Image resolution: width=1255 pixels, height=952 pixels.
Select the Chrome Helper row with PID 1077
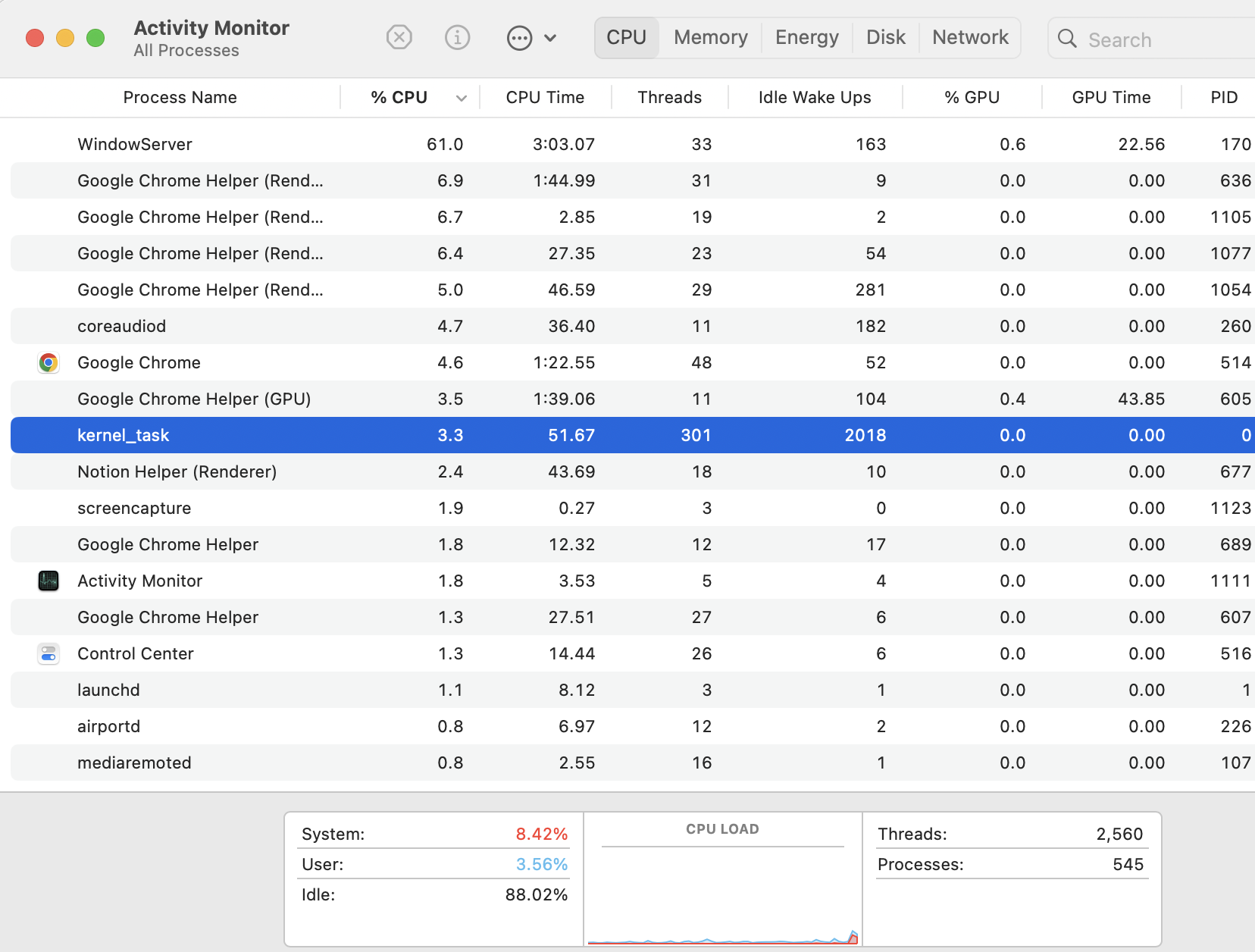pos(633,253)
